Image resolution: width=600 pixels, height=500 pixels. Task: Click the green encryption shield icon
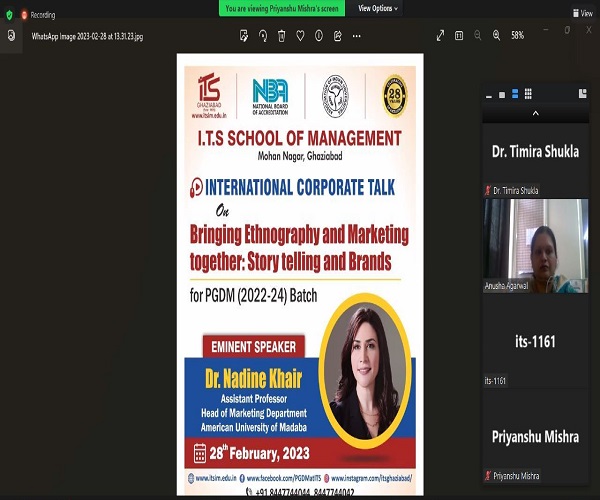[x=9, y=15]
